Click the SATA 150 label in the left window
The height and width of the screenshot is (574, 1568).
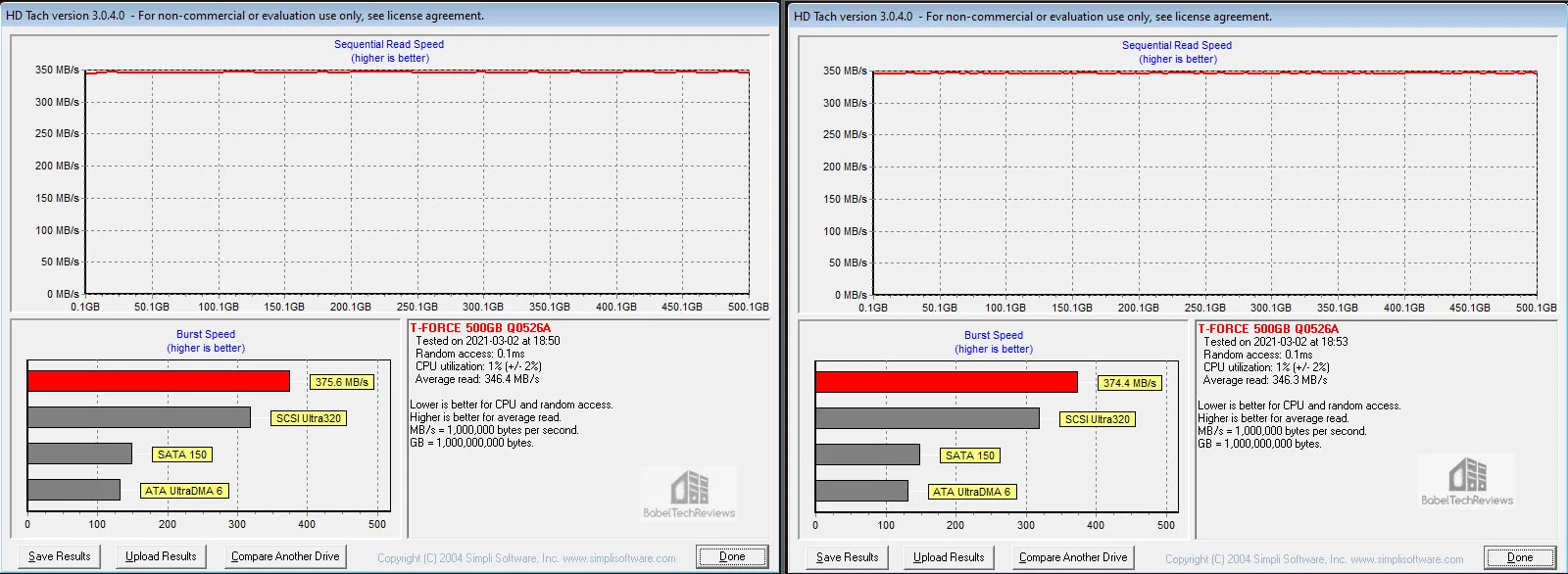pos(182,454)
